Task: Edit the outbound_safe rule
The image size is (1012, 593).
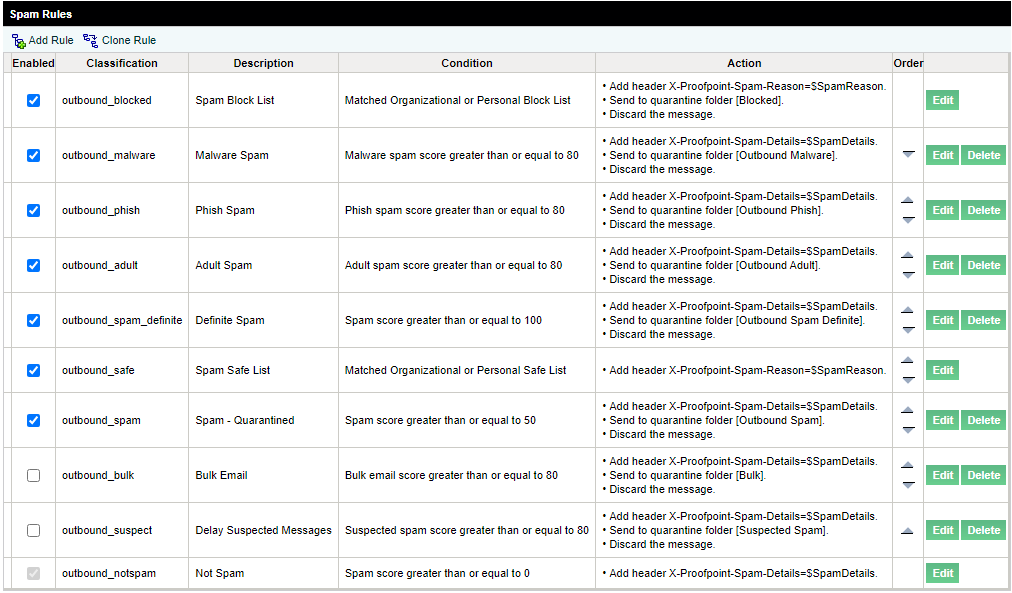Action: pyautogui.click(x=942, y=369)
